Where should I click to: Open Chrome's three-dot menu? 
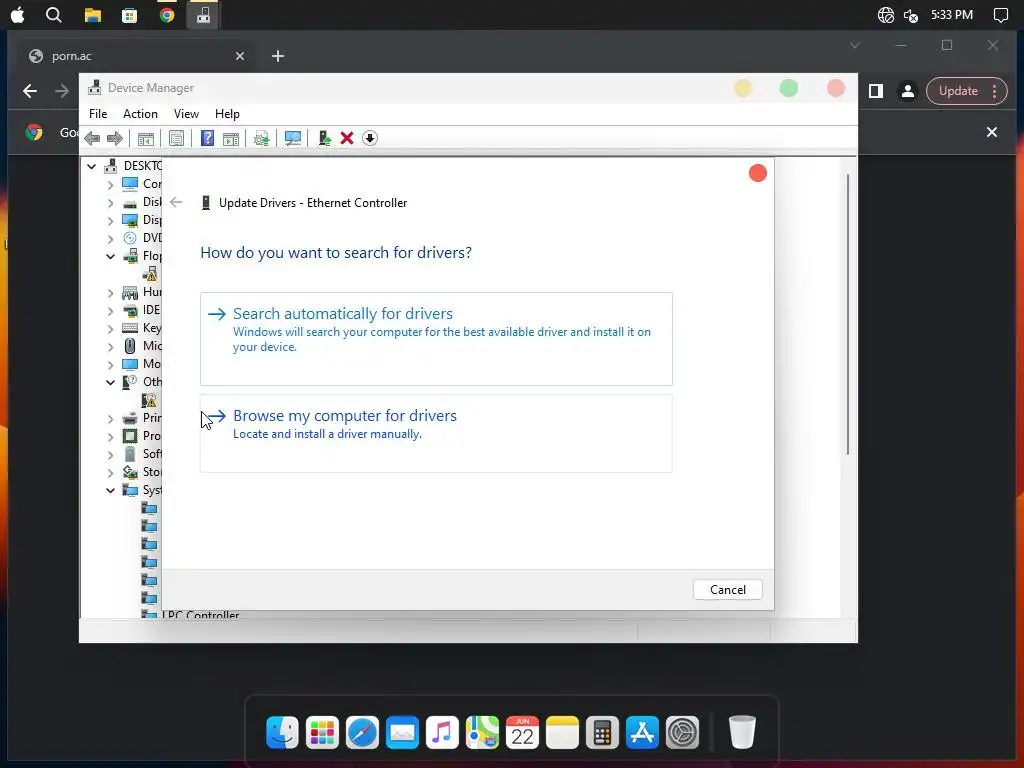point(995,91)
